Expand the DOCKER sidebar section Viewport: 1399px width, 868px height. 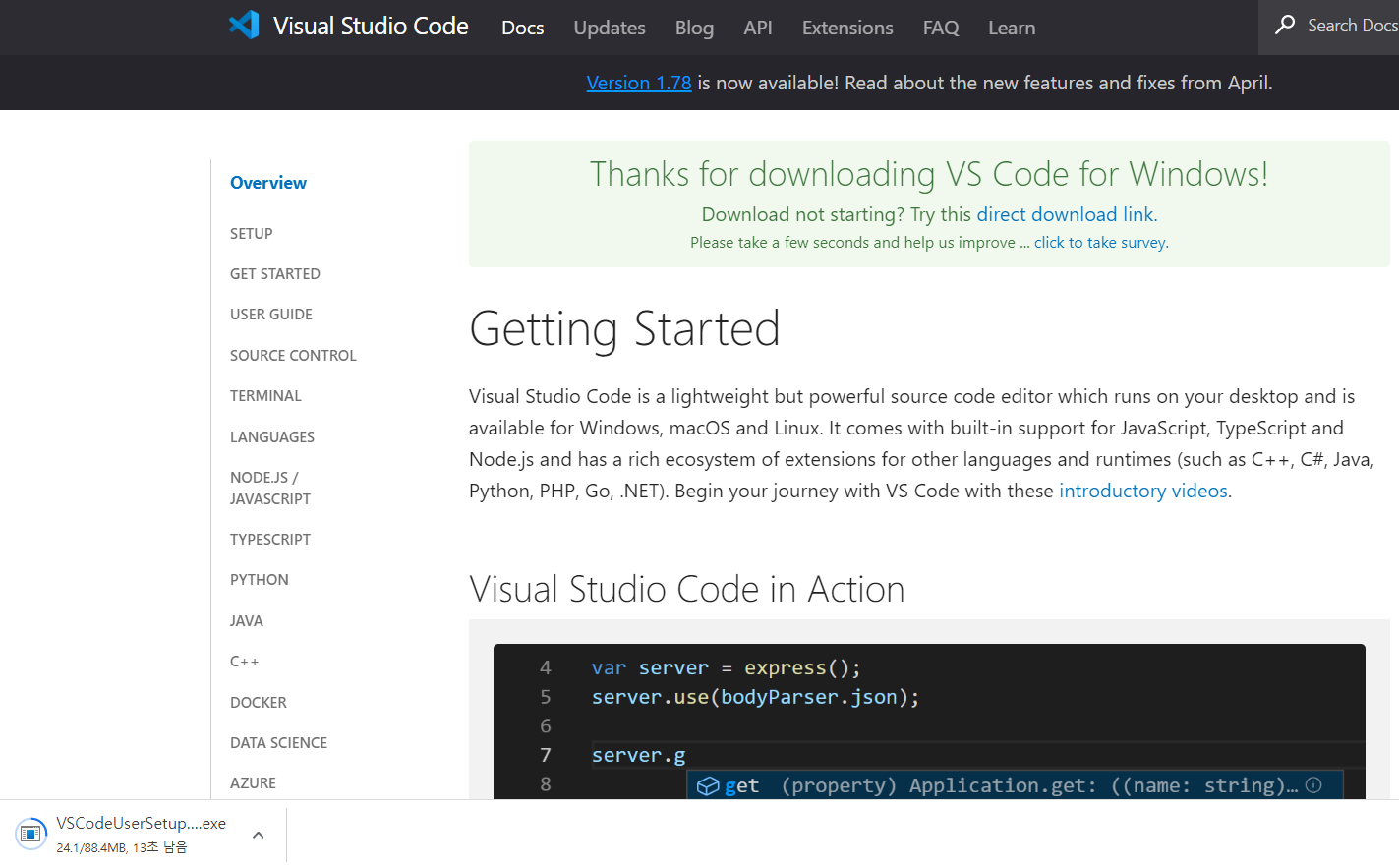(x=259, y=703)
